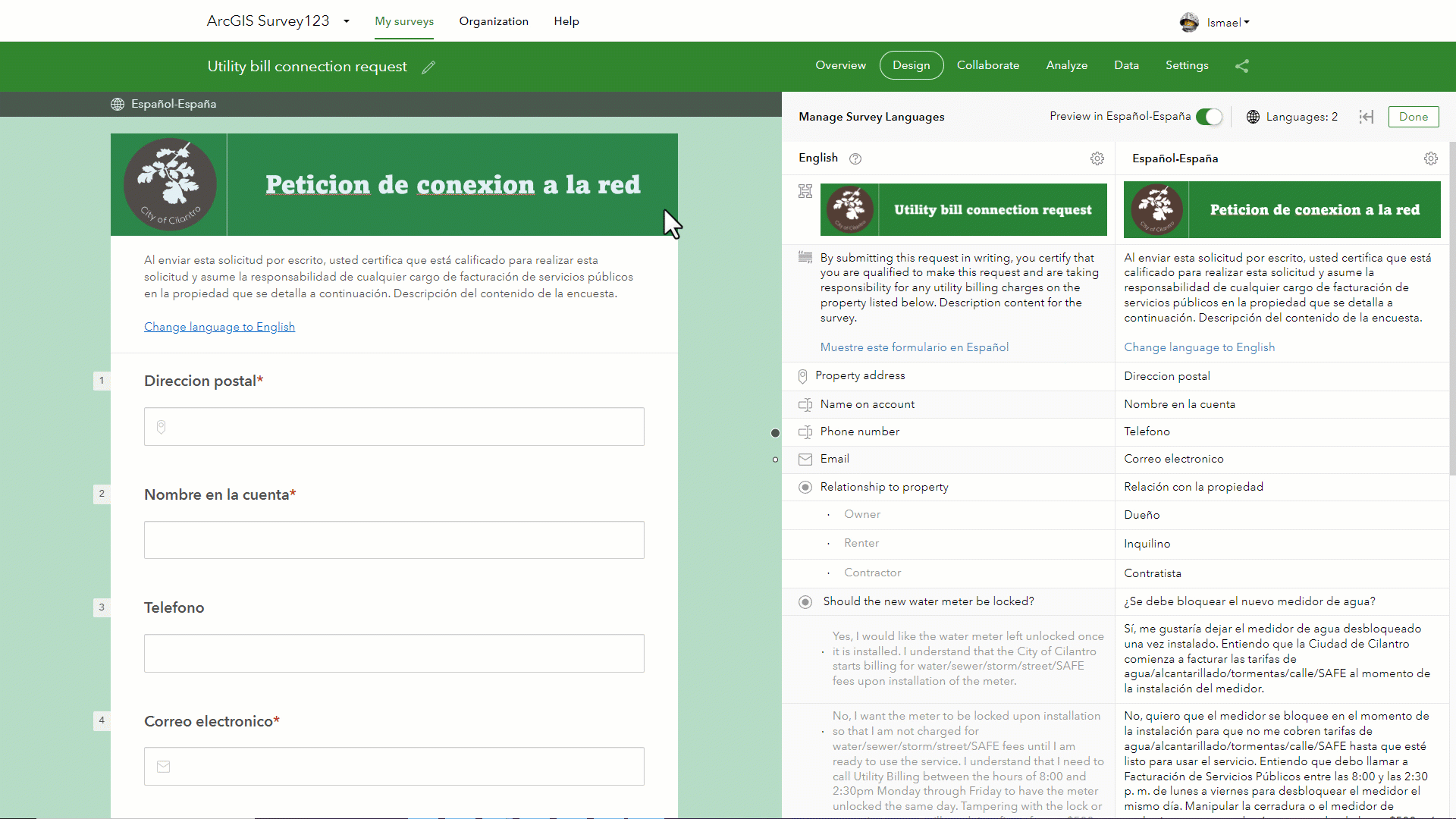Select the filled page indicator dot
The height and width of the screenshot is (819, 1456).
pos(775,433)
